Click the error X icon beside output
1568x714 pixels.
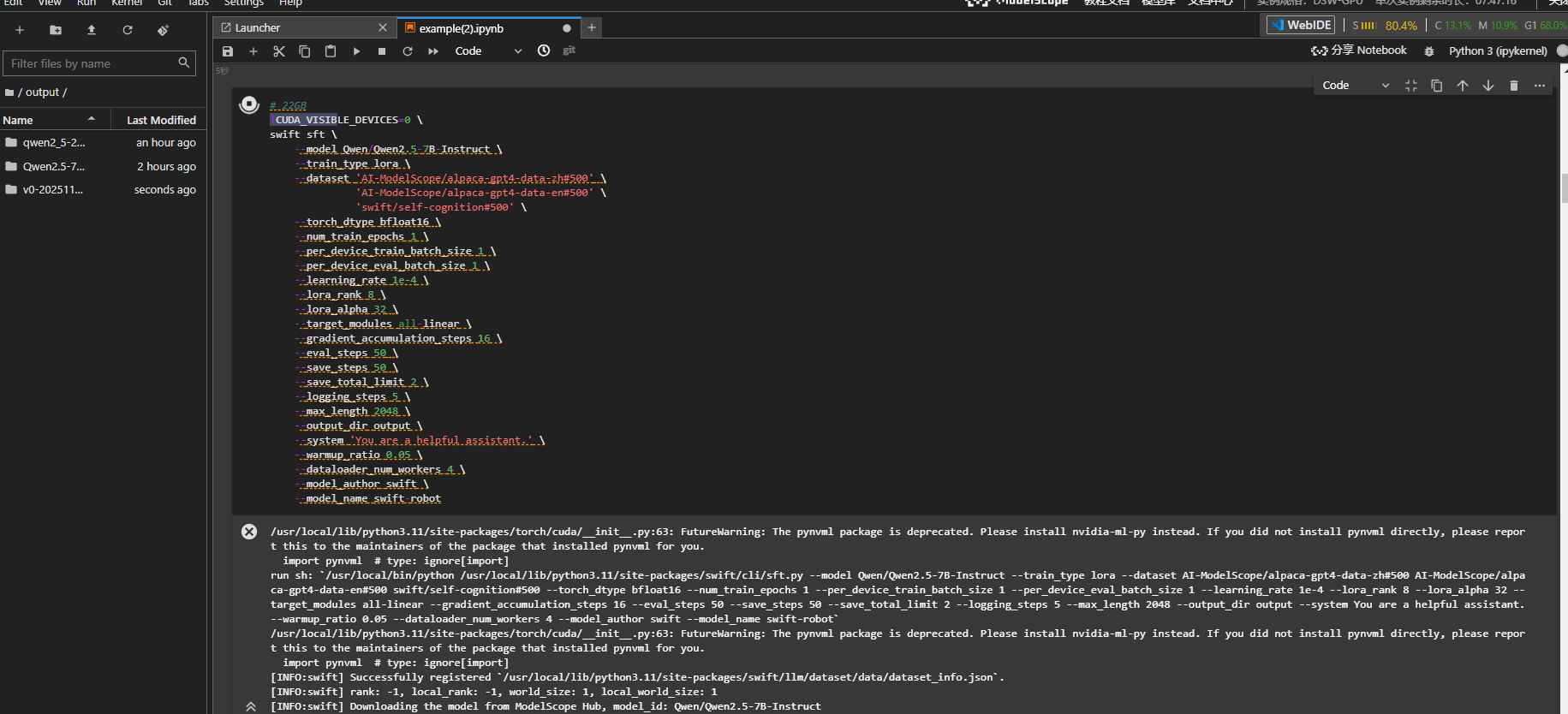click(249, 532)
